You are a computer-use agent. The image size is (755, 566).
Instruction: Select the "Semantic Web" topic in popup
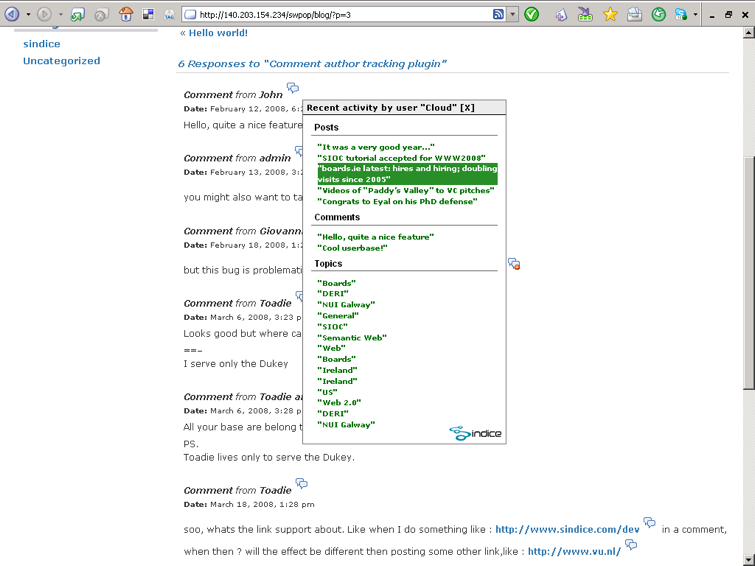[x=351, y=338]
